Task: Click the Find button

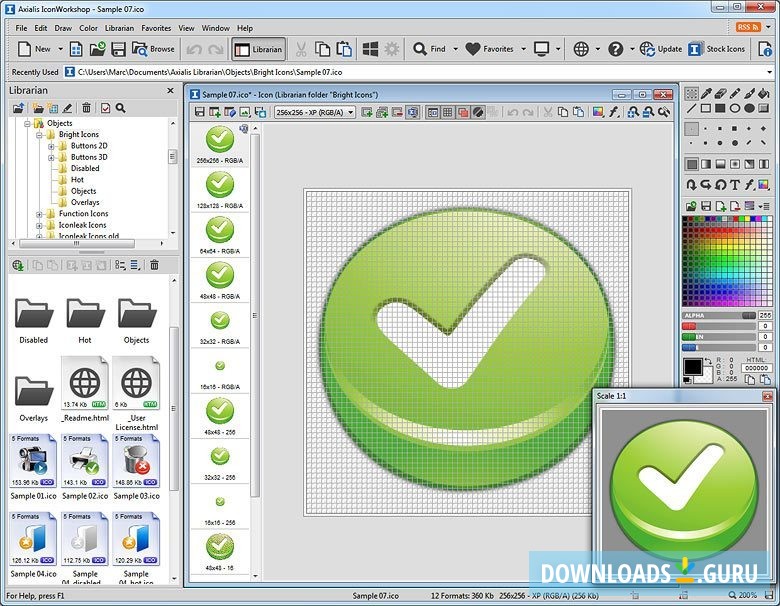Action: (x=430, y=49)
